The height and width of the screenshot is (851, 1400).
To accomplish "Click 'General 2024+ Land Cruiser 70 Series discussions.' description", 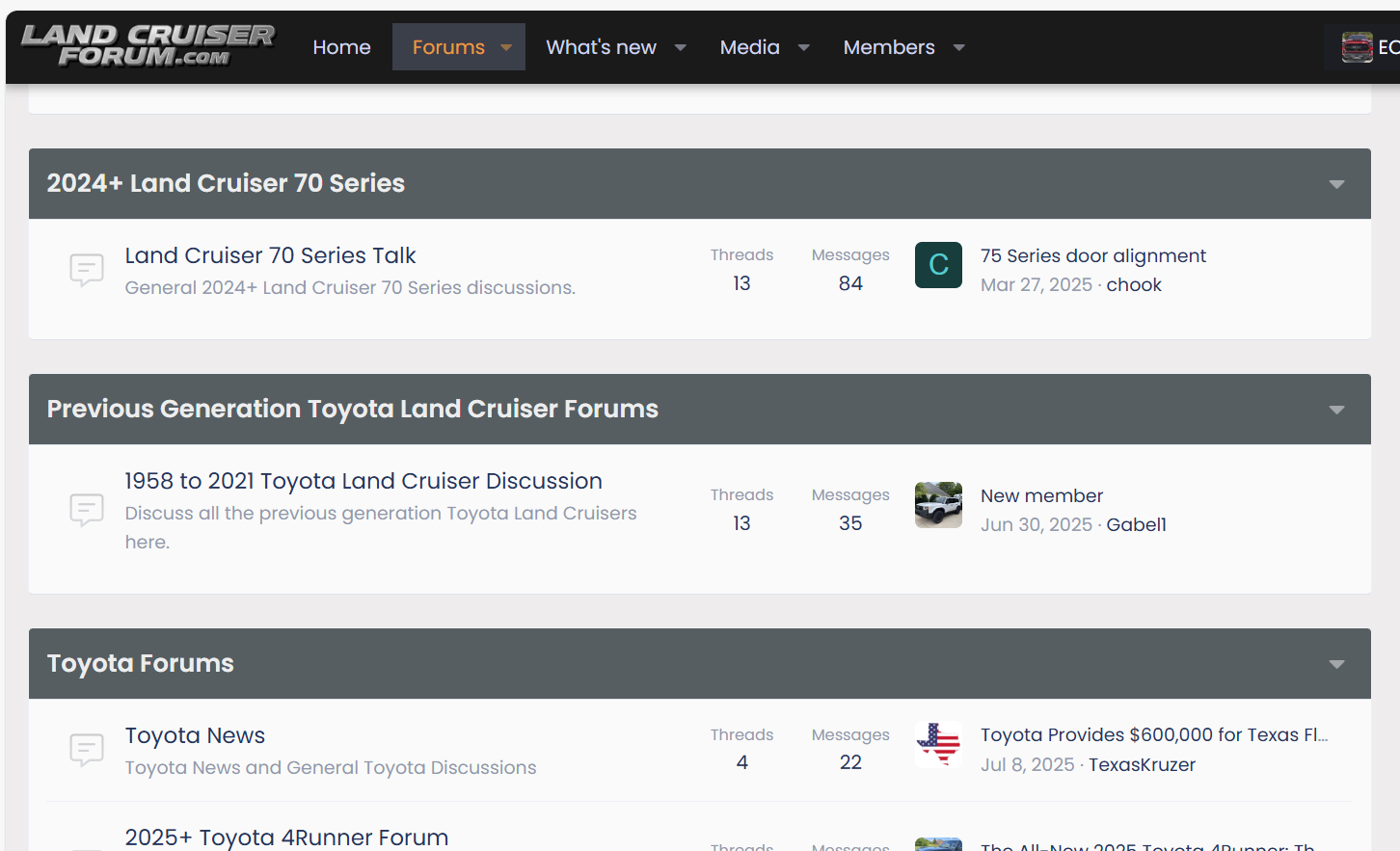I will tap(350, 288).
